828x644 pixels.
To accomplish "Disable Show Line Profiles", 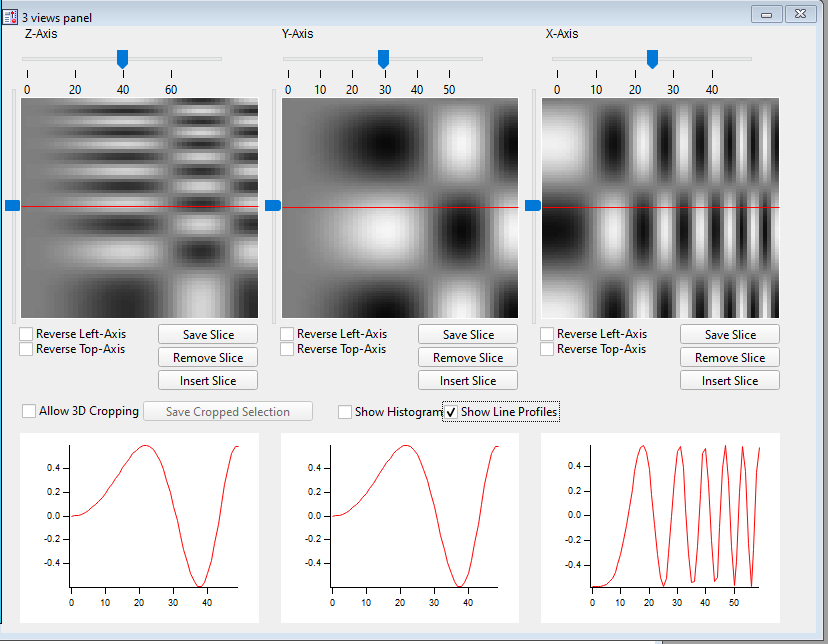I will click(x=452, y=410).
